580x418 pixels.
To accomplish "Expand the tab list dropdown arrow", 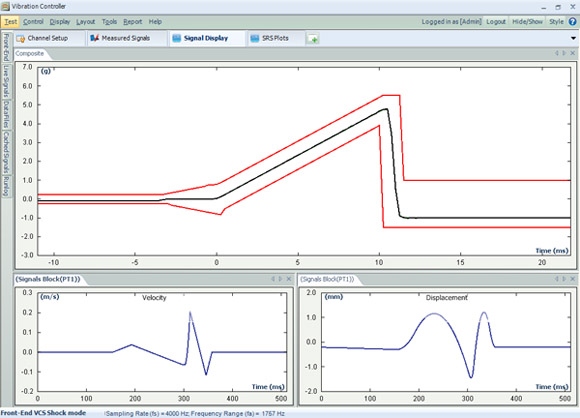I will pos(573,38).
